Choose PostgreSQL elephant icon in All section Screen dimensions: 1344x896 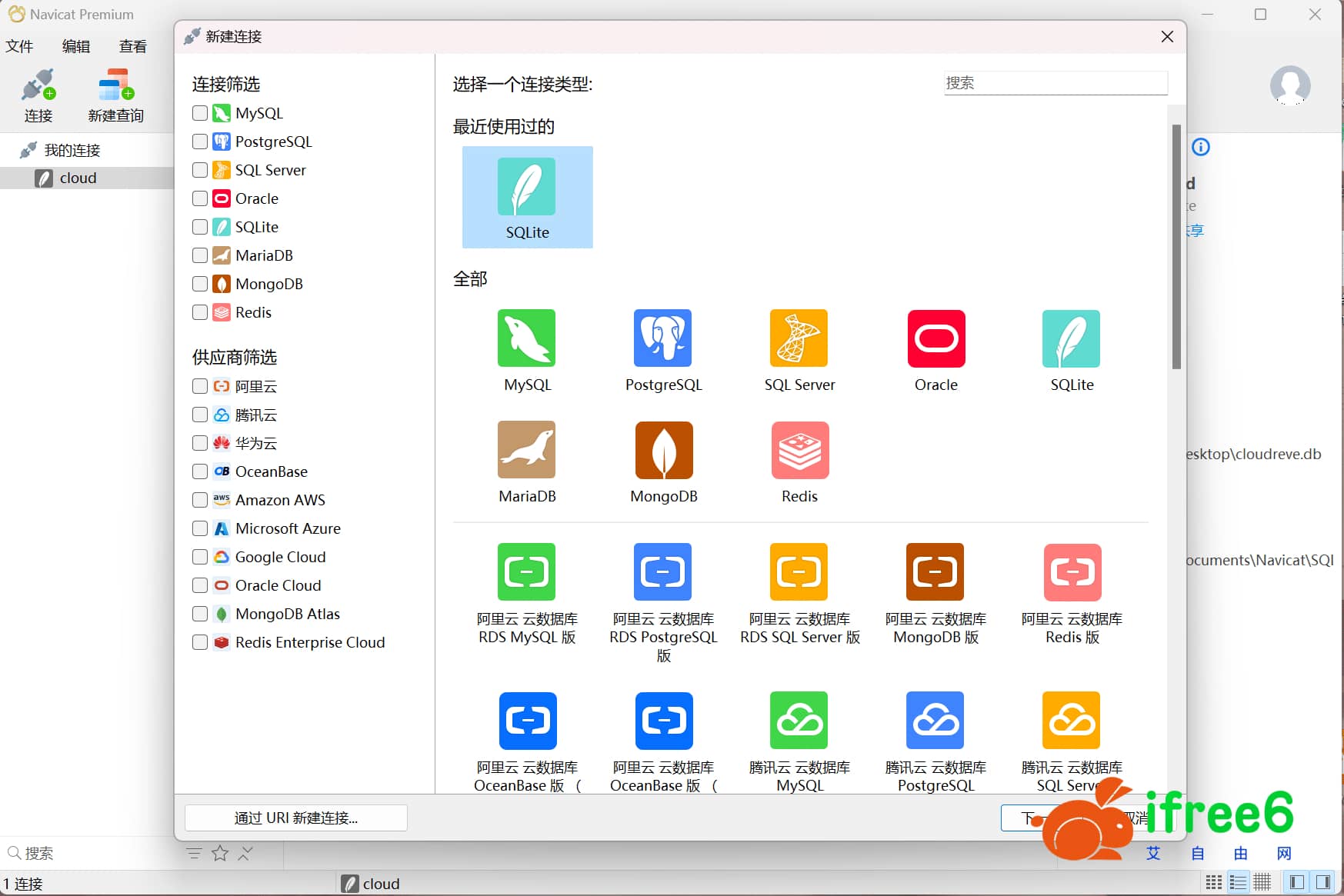662,338
